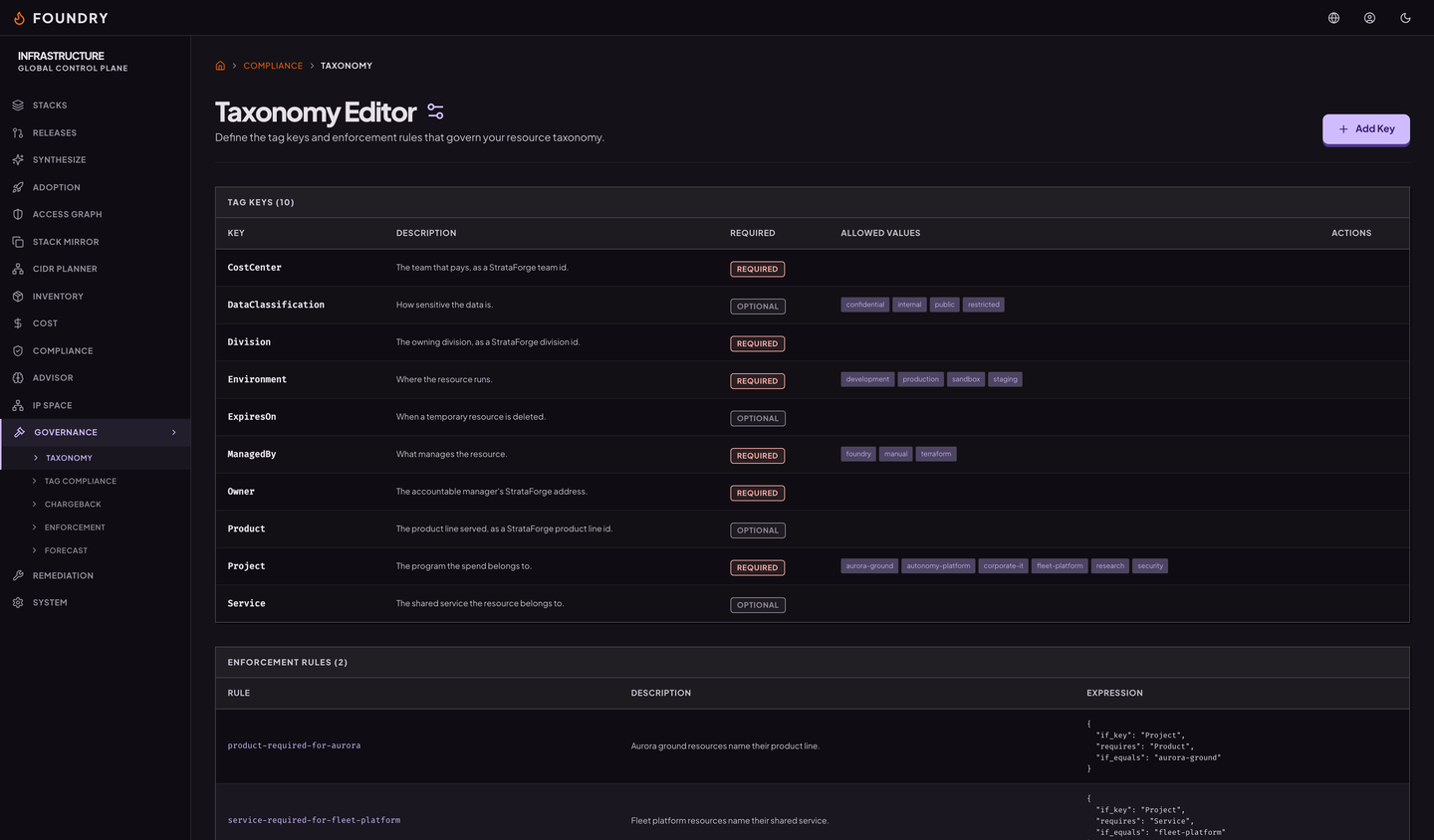The width and height of the screenshot is (1434, 840).
Task: Click the OPTIONAL badge for Service
Action: pyautogui.click(x=758, y=605)
